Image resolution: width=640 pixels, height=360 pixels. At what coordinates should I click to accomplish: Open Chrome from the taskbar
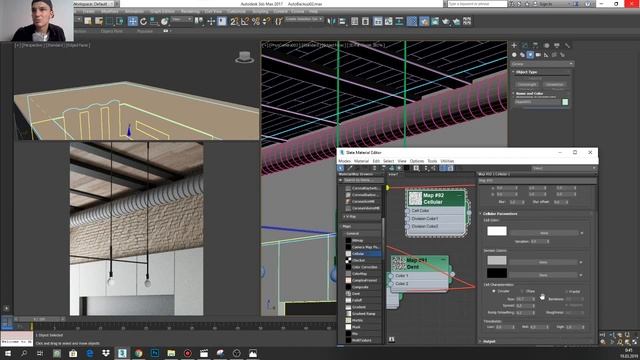138,353
